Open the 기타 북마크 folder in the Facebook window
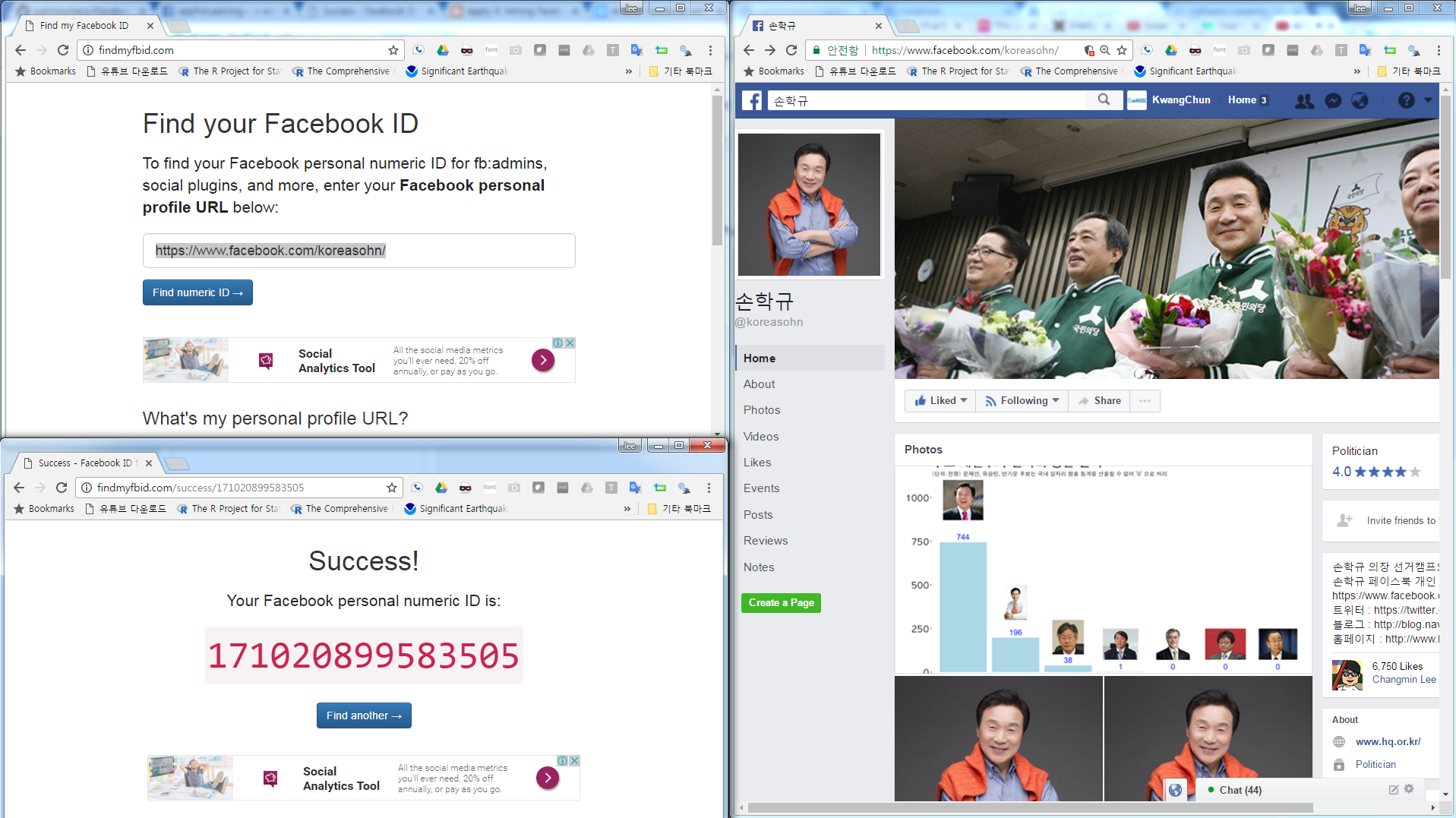The image size is (1456, 818). pyautogui.click(x=1409, y=71)
